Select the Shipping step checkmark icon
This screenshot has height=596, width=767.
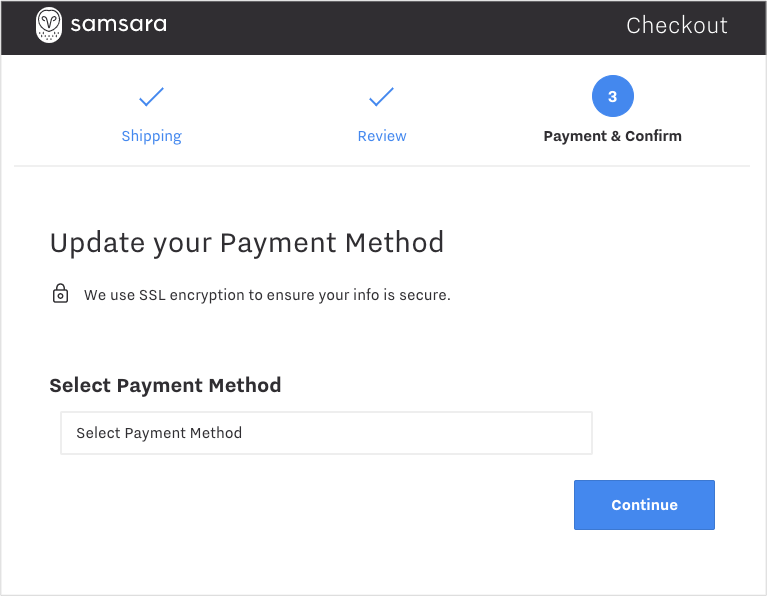pos(151,96)
